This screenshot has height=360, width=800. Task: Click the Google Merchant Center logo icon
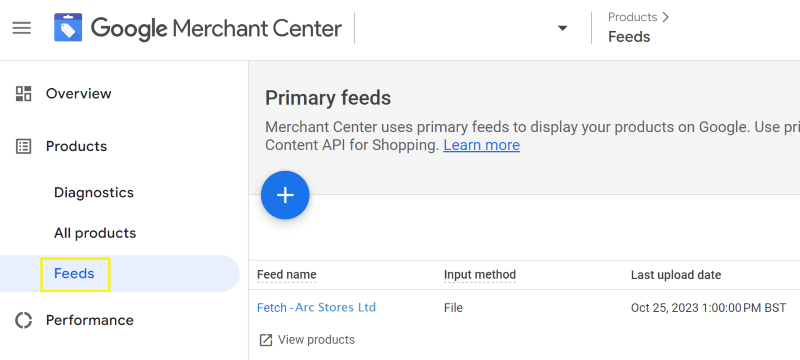(x=68, y=28)
